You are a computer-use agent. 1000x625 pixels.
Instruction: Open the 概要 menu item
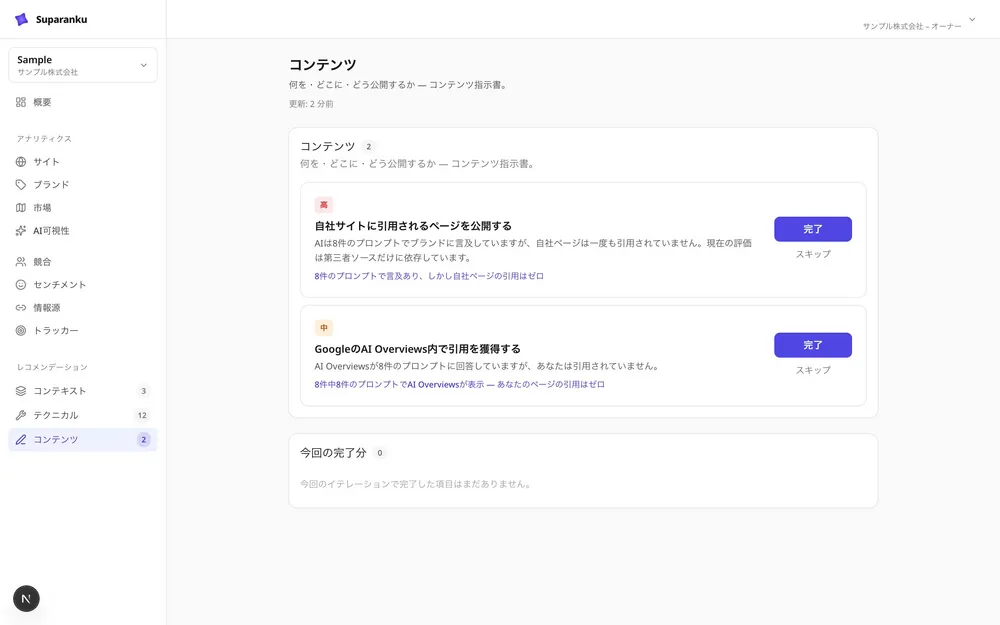pyautogui.click(x=83, y=102)
